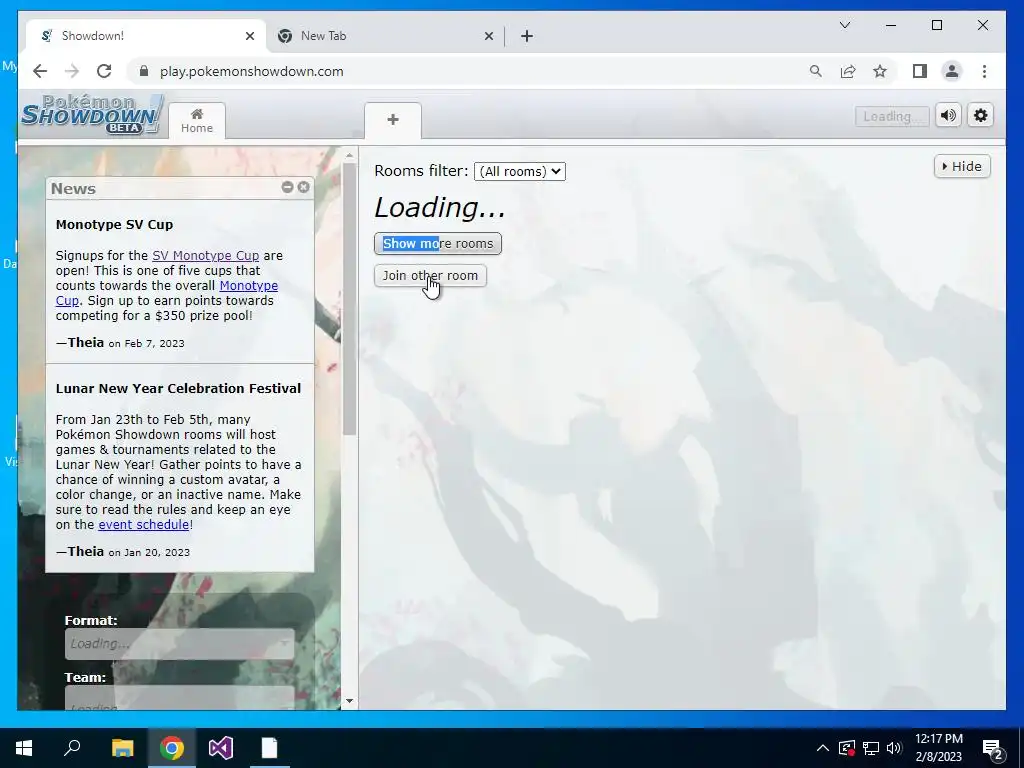Open Visual Studio from taskbar
Viewport: 1024px width, 768px height.
tap(221, 748)
